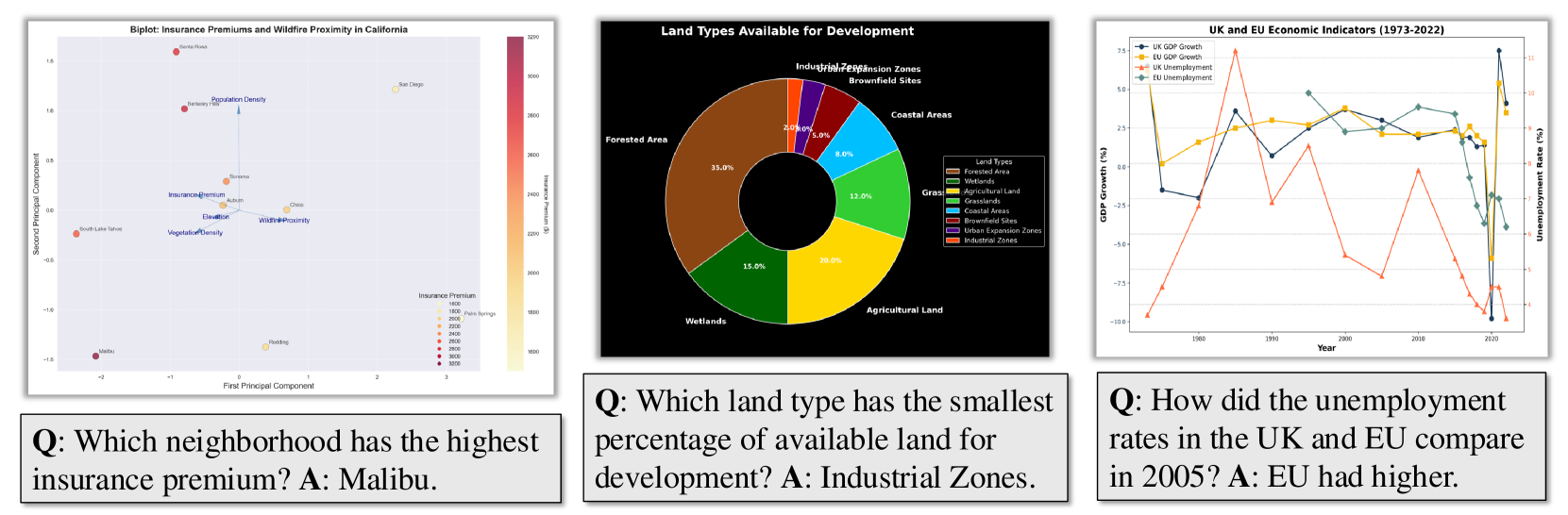
Task: Click the Insurance Premium vertical color bar
Action: pos(514,204)
